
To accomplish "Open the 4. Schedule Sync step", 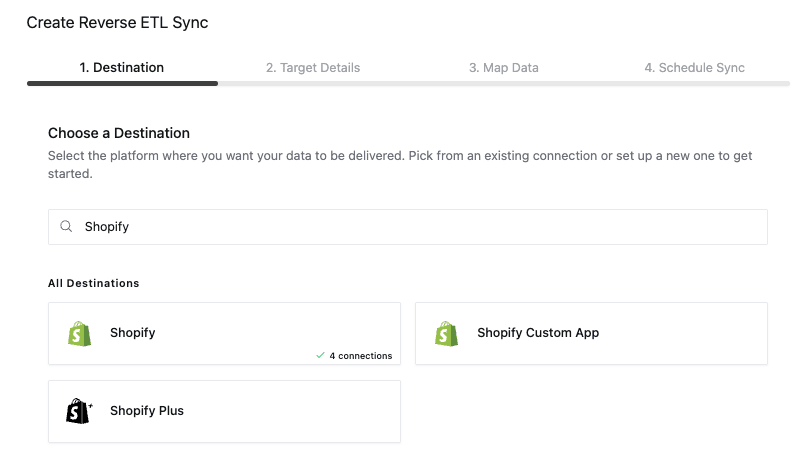I will pyautogui.click(x=694, y=68).
